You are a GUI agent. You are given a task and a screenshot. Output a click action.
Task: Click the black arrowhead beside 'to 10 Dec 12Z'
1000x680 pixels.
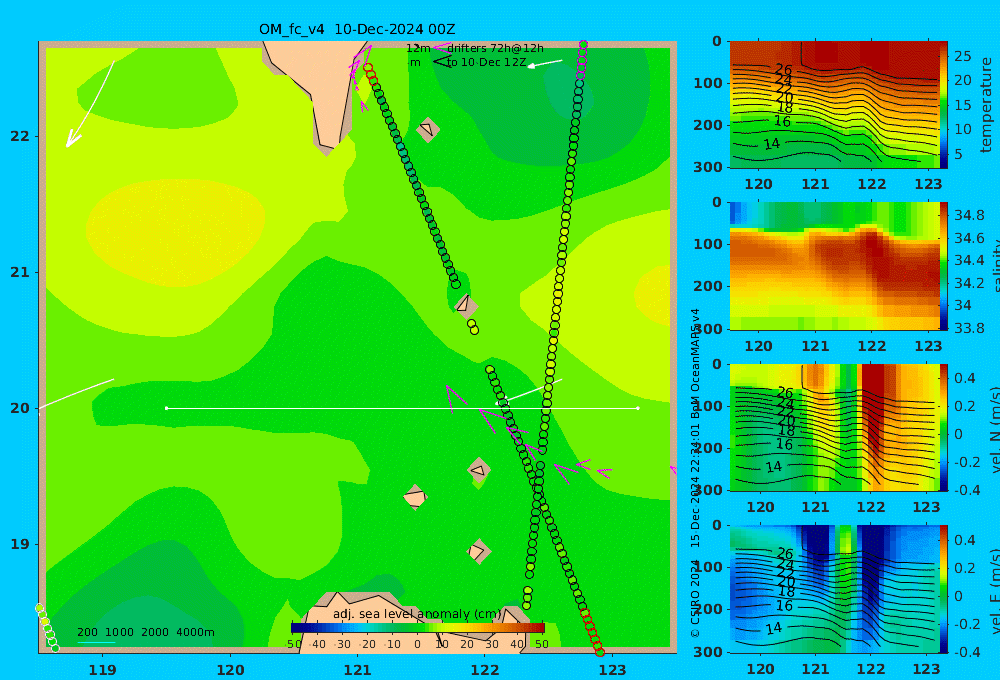tap(442, 62)
